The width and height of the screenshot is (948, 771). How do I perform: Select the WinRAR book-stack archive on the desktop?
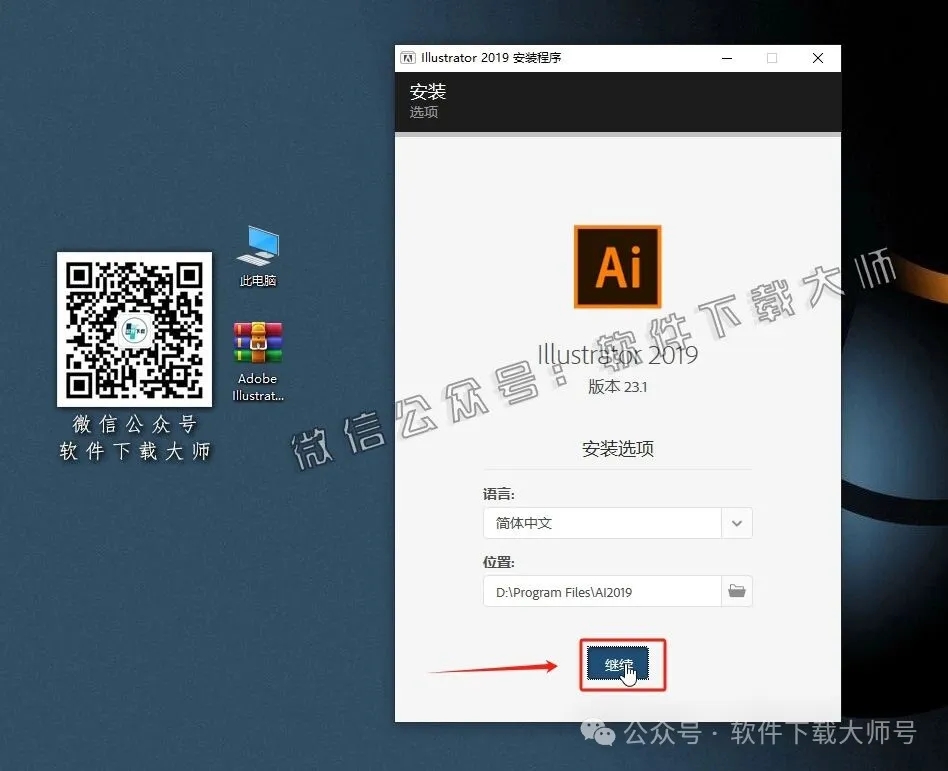(x=257, y=340)
